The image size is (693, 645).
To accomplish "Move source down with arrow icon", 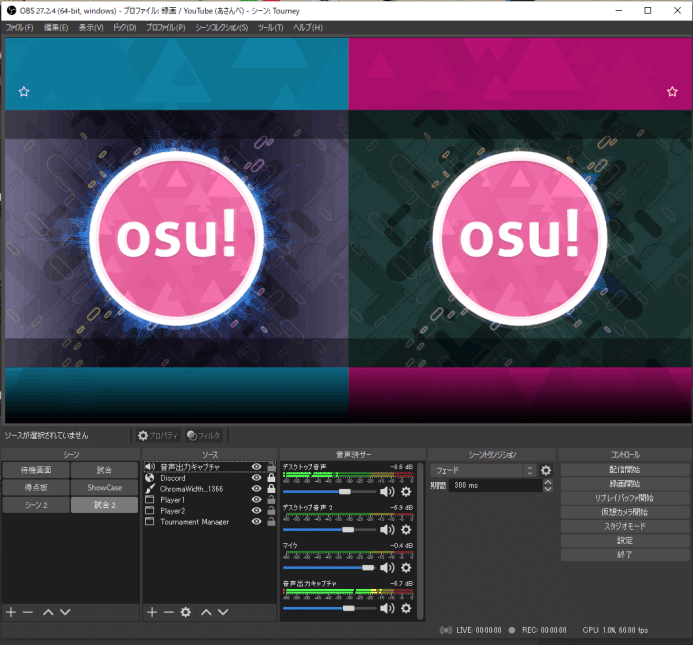I will pyautogui.click(x=223, y=612).
